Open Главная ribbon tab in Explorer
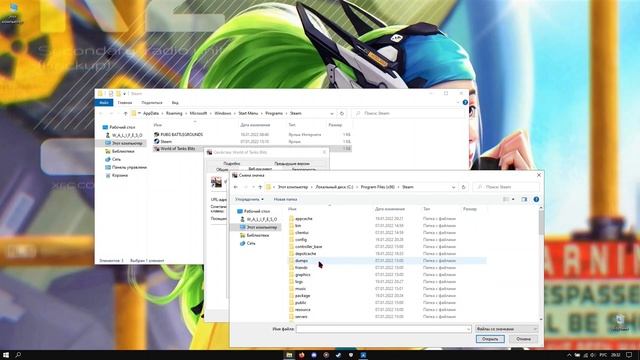 point(125,102)
